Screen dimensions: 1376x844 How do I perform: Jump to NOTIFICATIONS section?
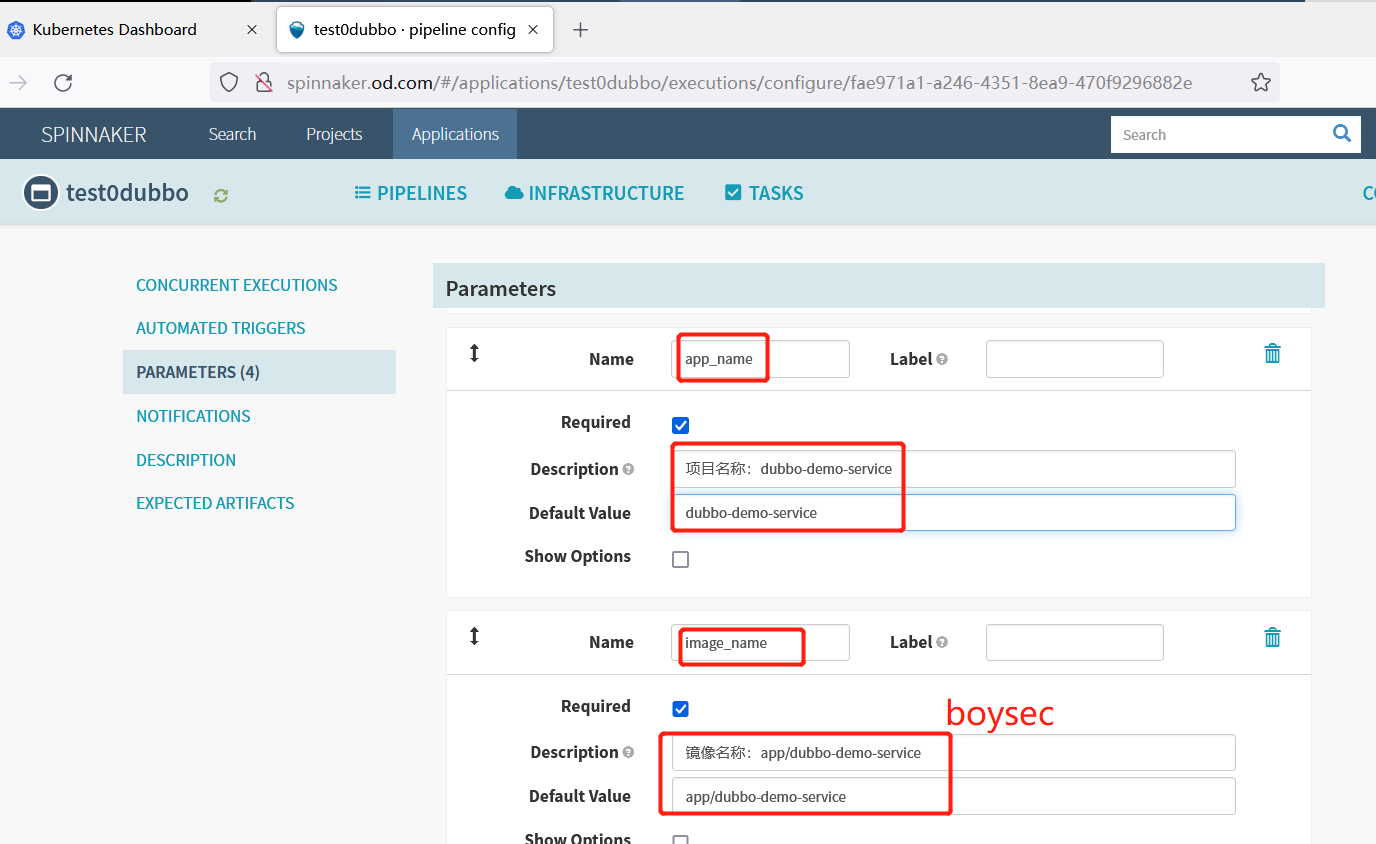tap(193, 416)
